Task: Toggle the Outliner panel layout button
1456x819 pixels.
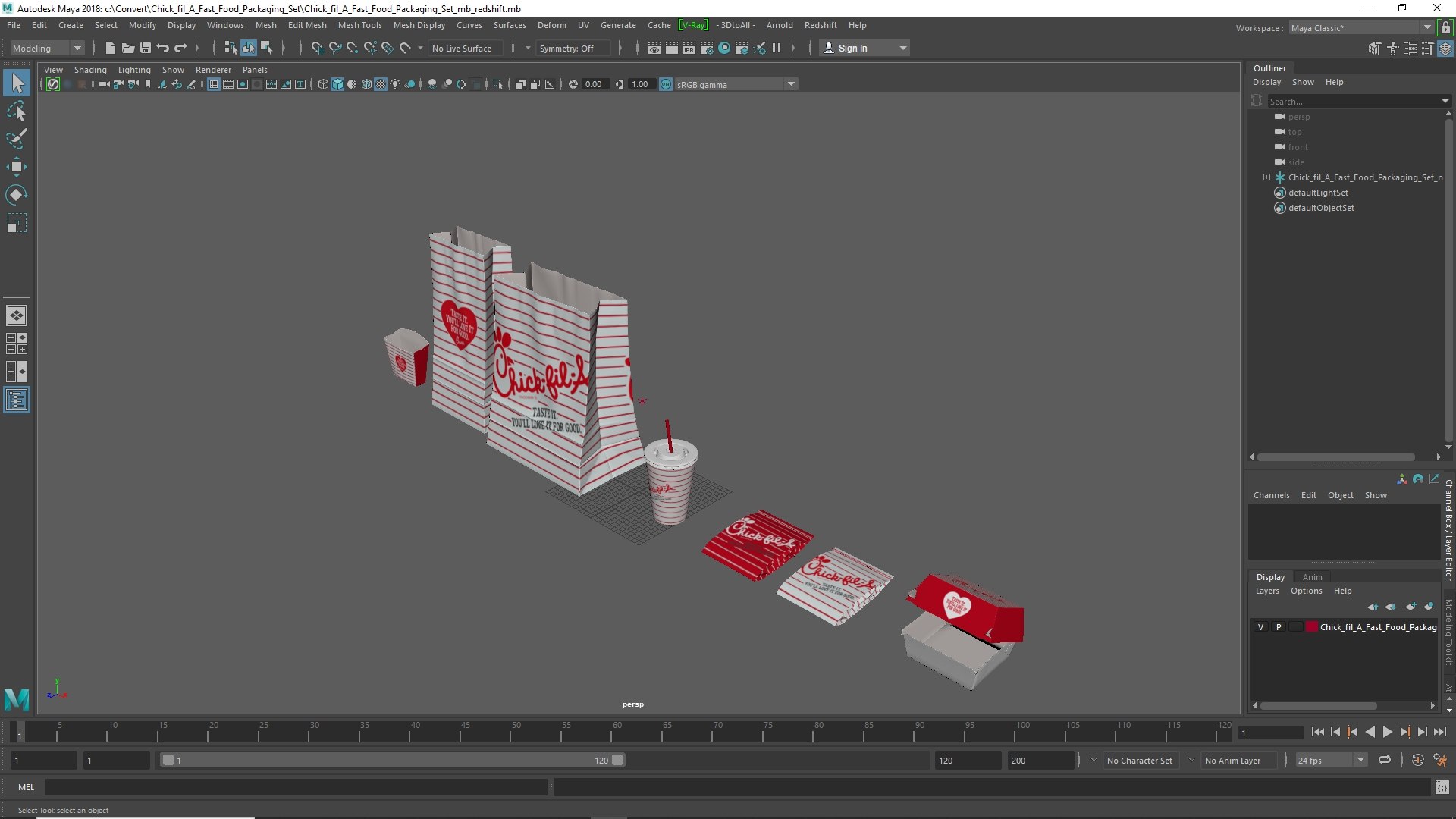Action: 17,400
